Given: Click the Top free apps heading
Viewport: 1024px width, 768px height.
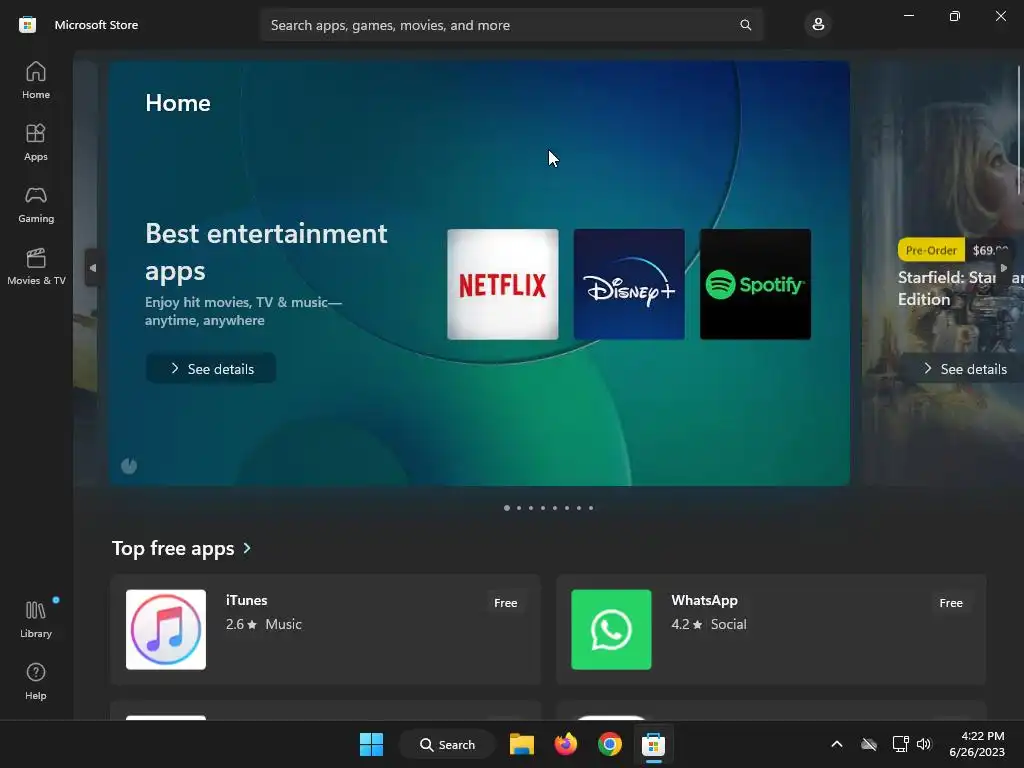Looking at the screenshot, I should 173,549.
